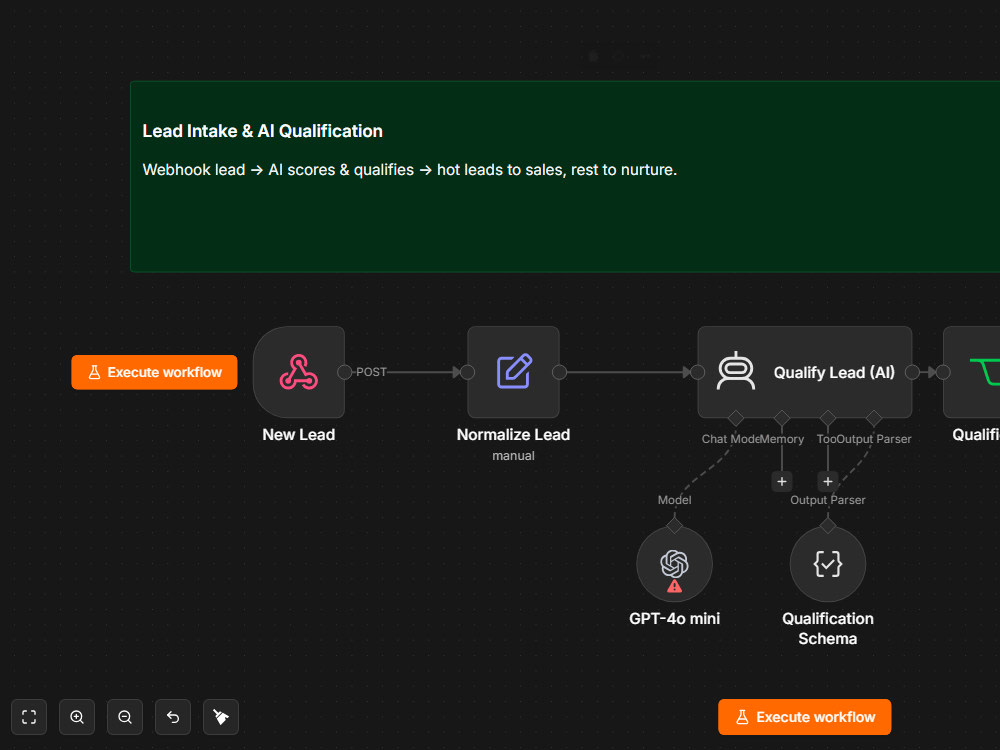1000x750 pixels.
Task: Click the Qualification Schema label
Action: 828,628
